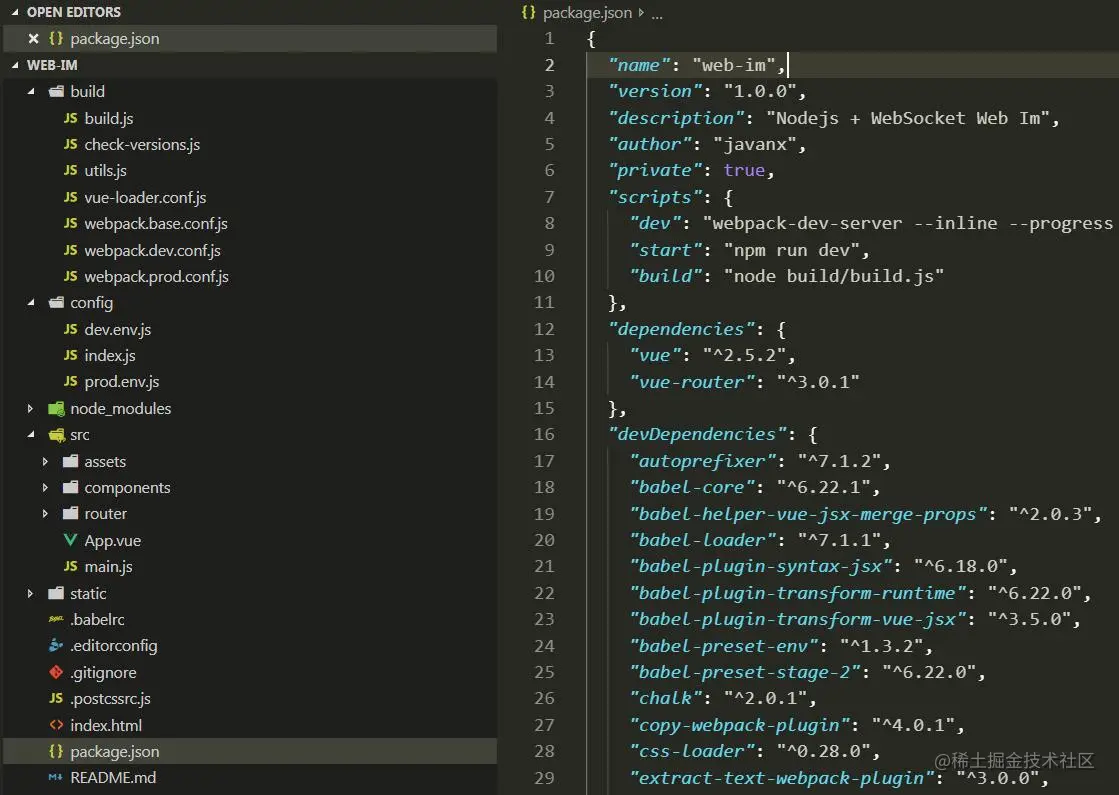Click the Babel icon of .babelrc

[x=56, y=619]
